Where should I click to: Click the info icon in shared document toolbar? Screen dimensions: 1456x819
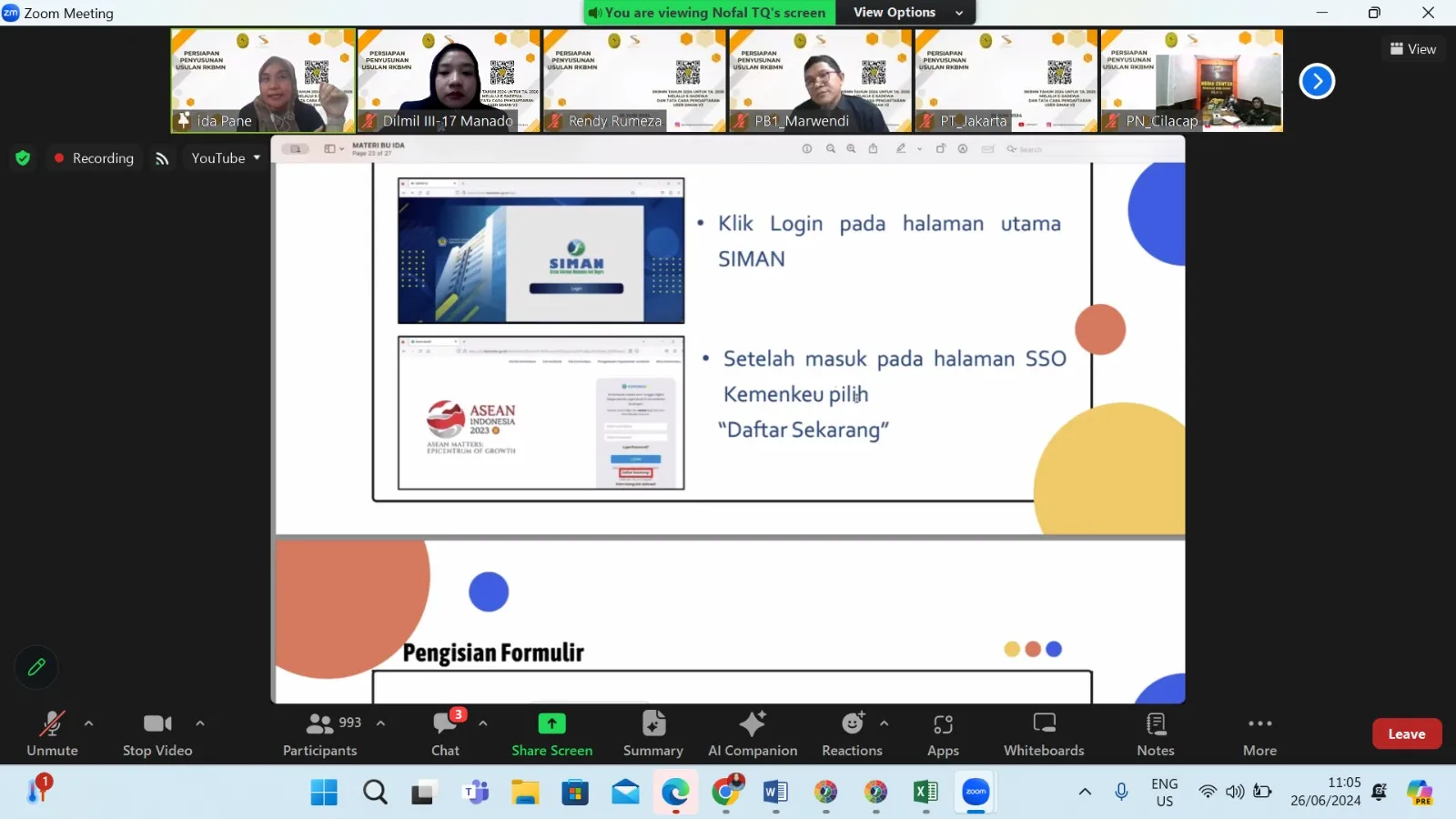point(806,148)
